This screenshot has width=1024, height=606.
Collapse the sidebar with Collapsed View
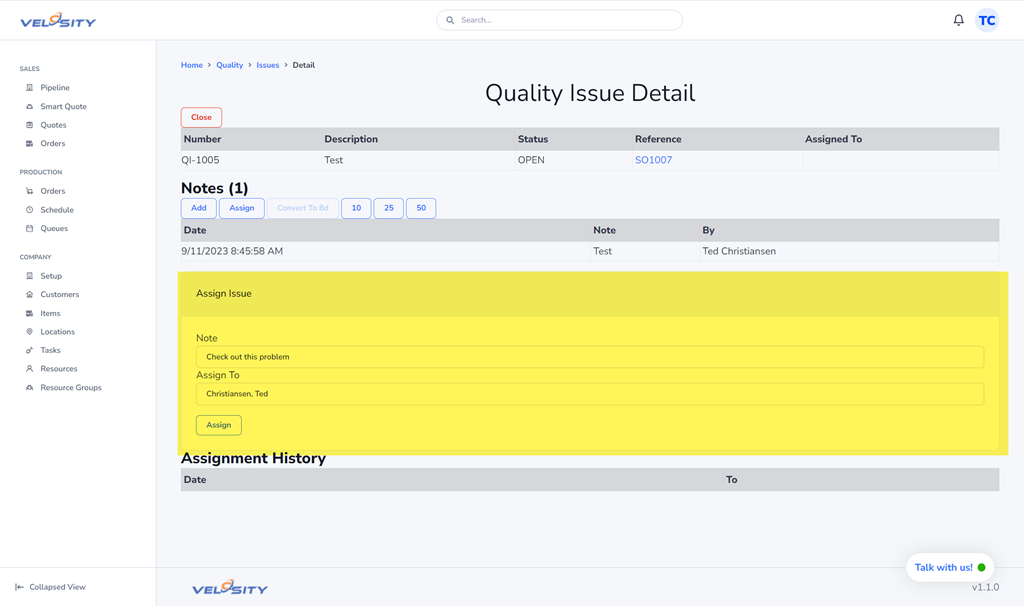click(x=50, y=587)
